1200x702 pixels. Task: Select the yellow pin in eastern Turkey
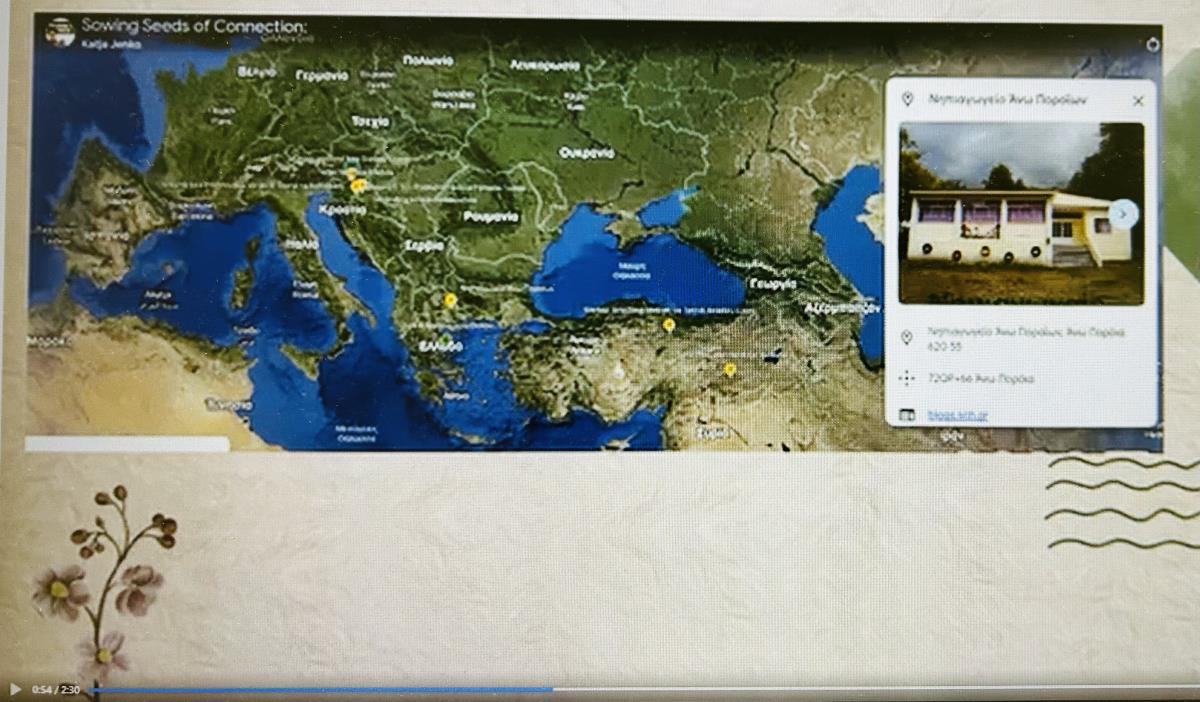point(730,369)
